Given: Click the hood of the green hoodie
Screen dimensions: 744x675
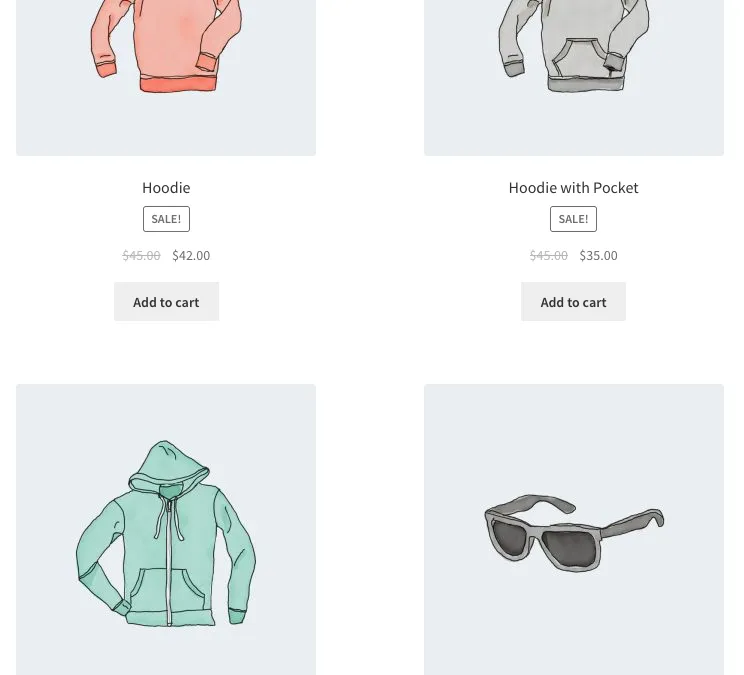Looking at the screenshot, I should point(168,467).
